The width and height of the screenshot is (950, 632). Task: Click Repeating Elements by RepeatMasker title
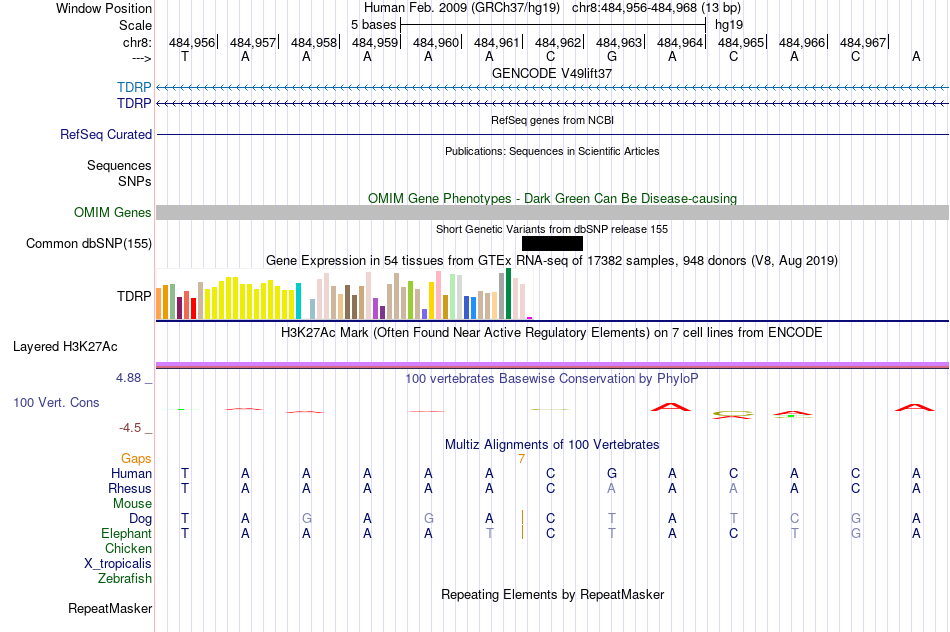click(552, 594)
